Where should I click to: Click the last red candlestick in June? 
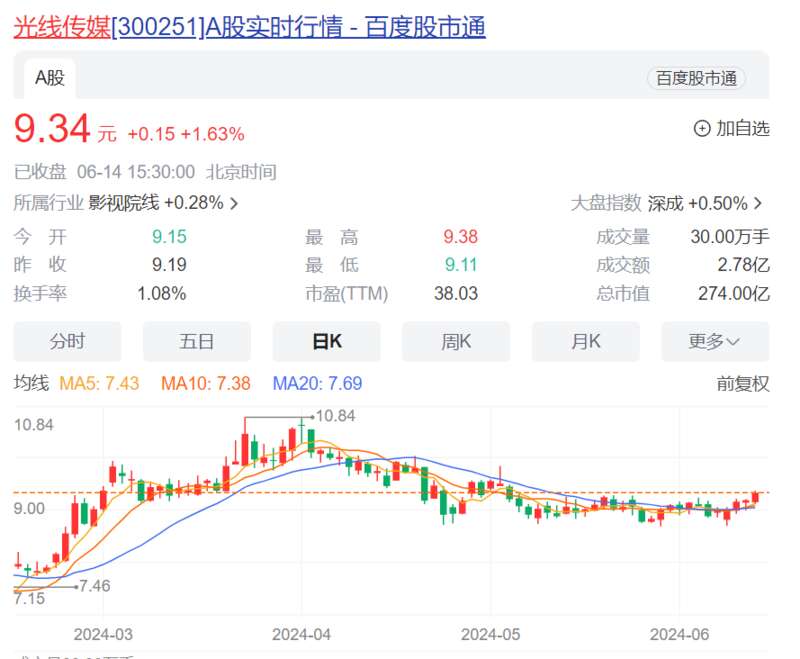[x=756, y=497]
